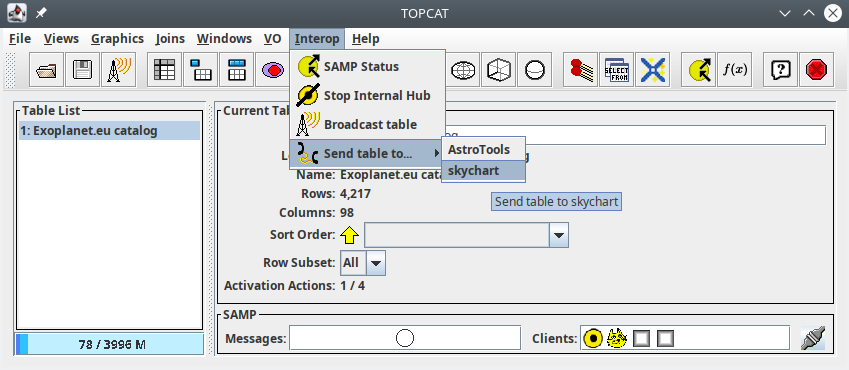Click the broadcast table antenna toolbar icon
849x370 pixels.
[x=119, y=70]
